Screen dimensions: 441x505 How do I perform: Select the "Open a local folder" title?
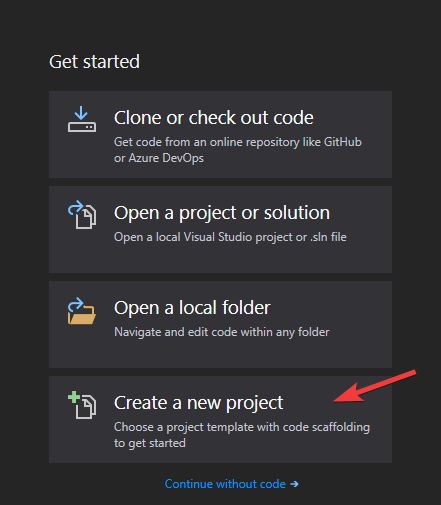point(192,307)
